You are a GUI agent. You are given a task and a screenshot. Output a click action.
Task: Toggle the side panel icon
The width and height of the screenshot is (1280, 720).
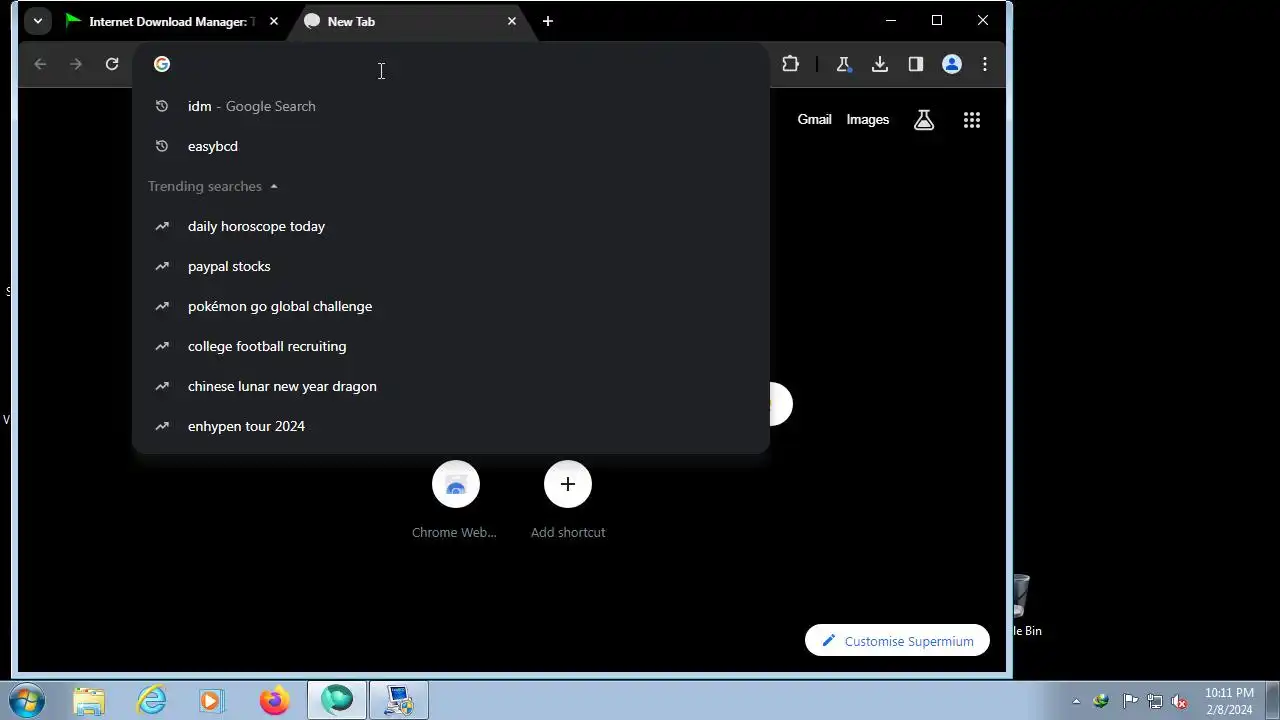(916, 64)
